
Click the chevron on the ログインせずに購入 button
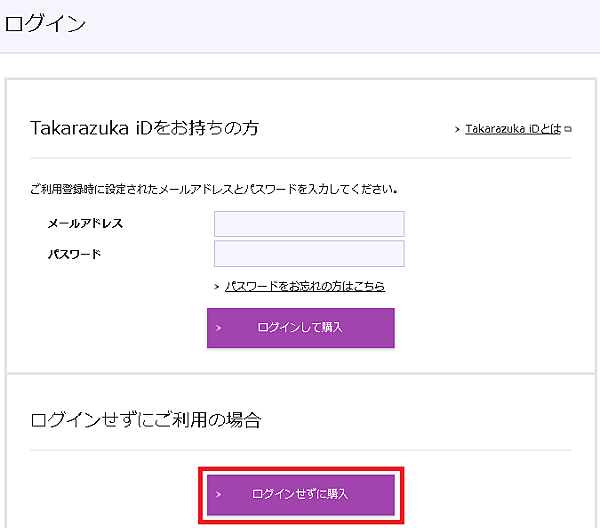pos(218,494)
